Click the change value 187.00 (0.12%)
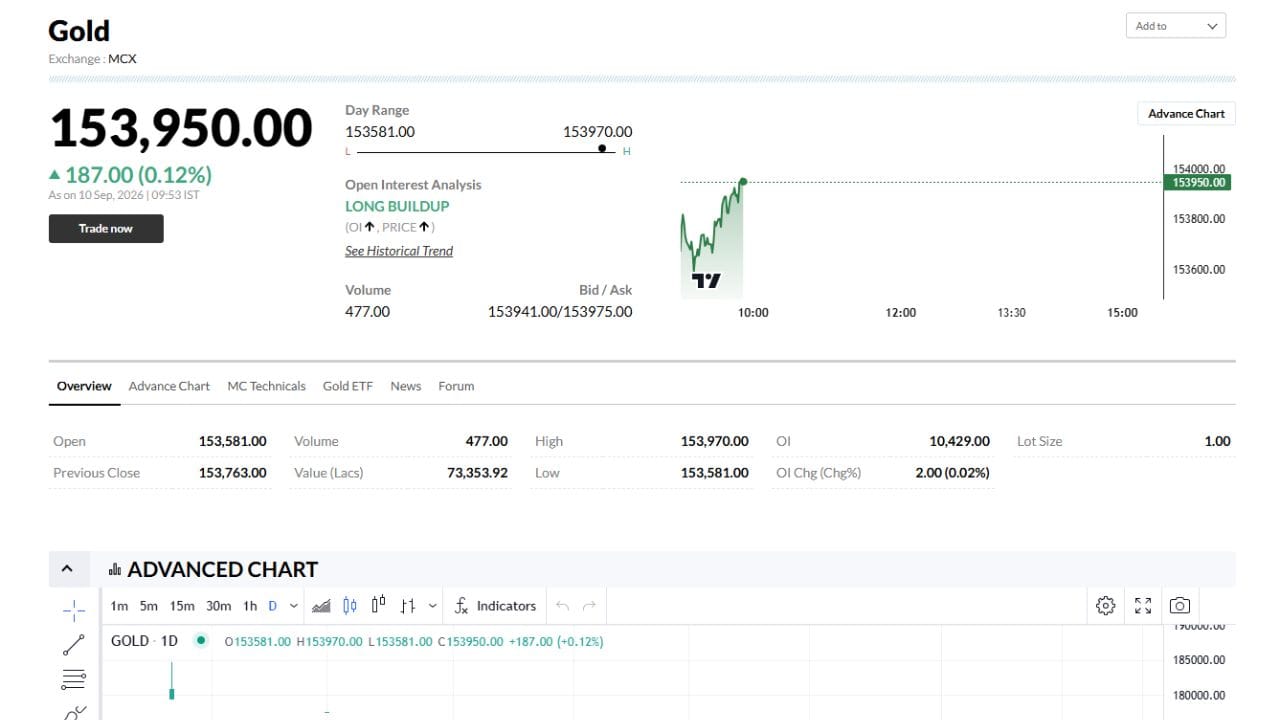The image size is (1280, 720). pyautogui.click(x=138, y=175)
